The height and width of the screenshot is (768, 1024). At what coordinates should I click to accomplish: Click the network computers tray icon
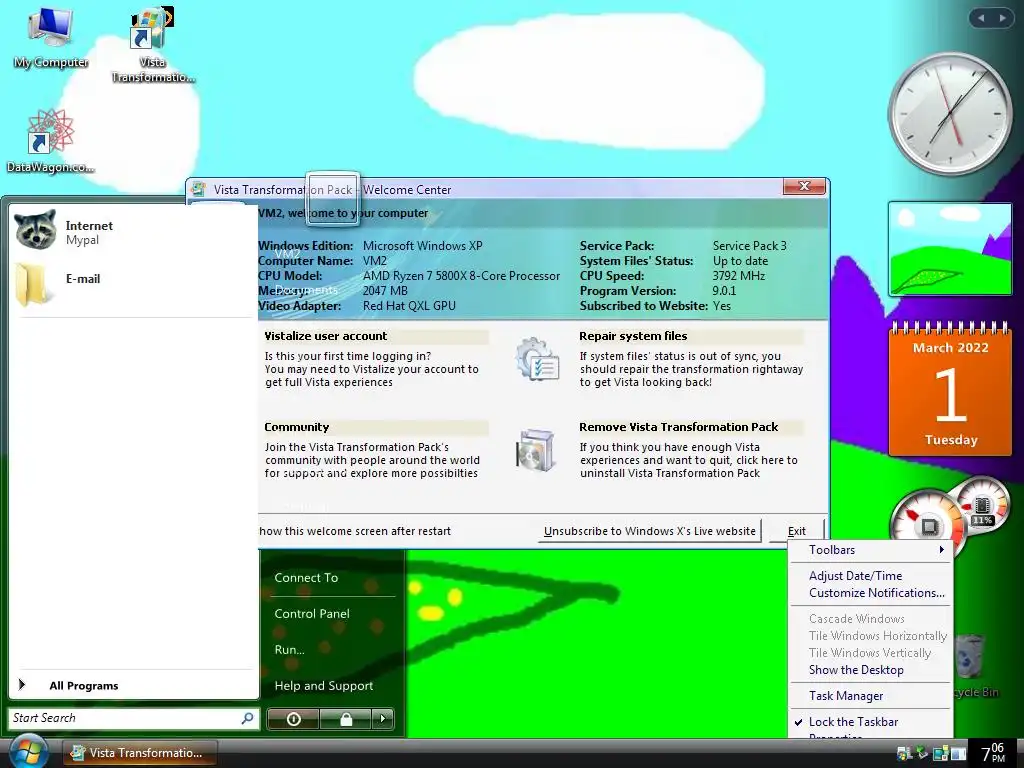click(x=940, y=753)
